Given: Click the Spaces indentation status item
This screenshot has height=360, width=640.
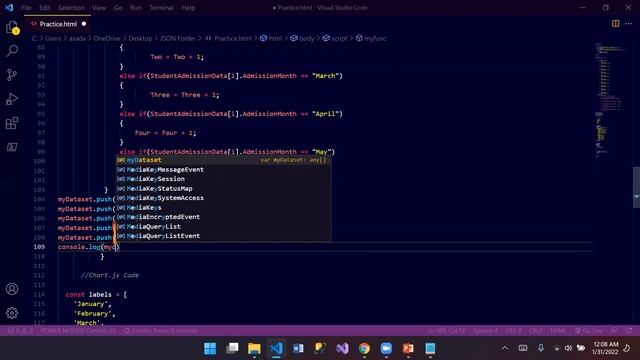Looking at the screenshot, I should tap(485, 331).
